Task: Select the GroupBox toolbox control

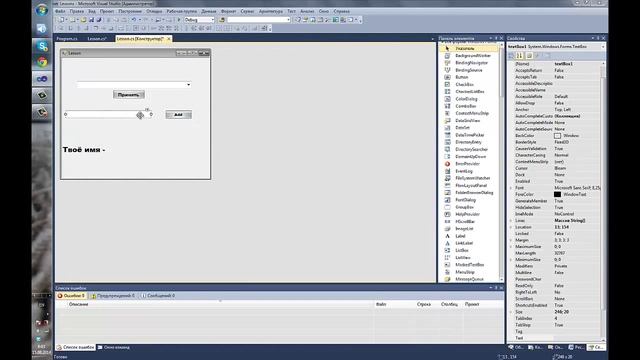Action: coord(469,207)
